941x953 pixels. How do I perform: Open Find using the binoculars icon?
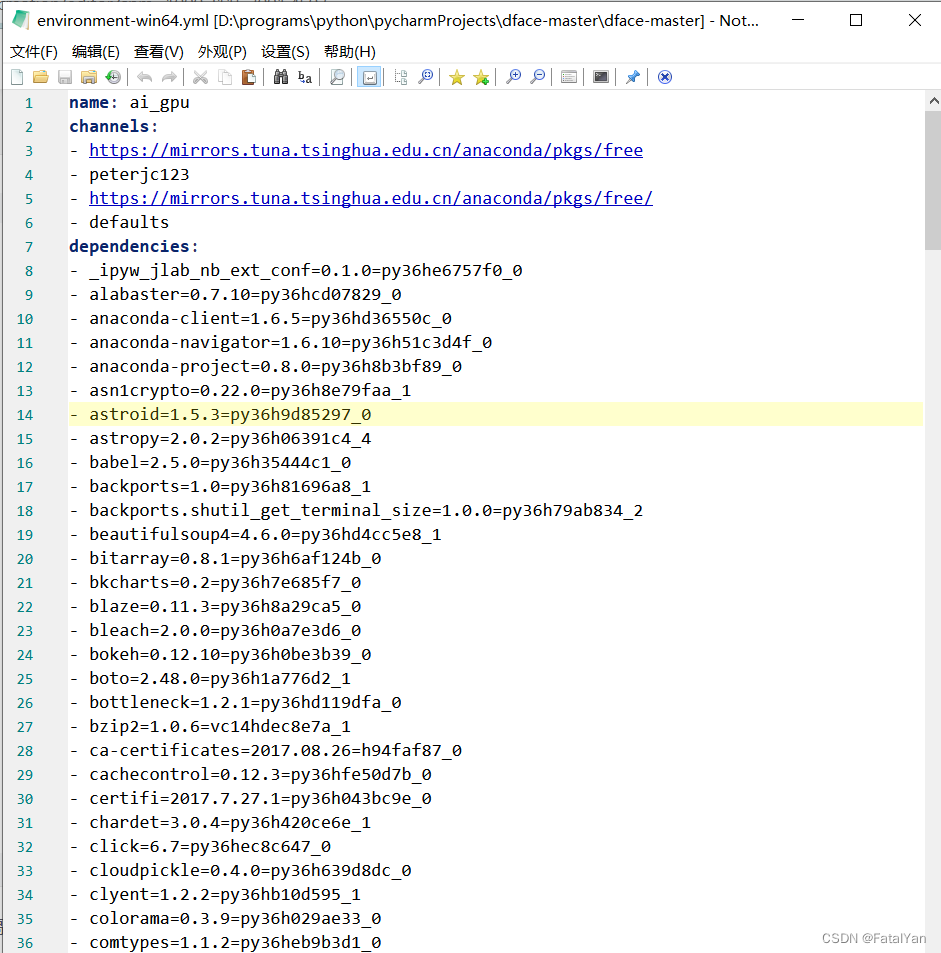(x=283, y=77)
